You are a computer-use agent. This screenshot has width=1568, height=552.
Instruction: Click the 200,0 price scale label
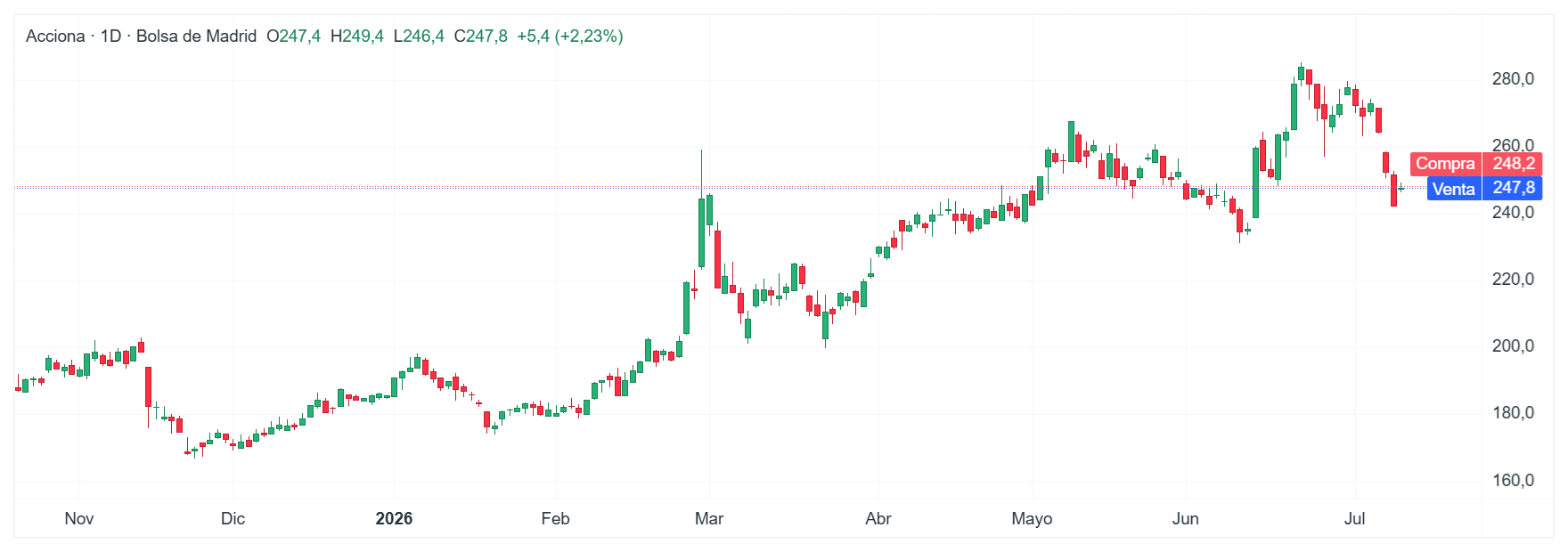(1513, 346)
